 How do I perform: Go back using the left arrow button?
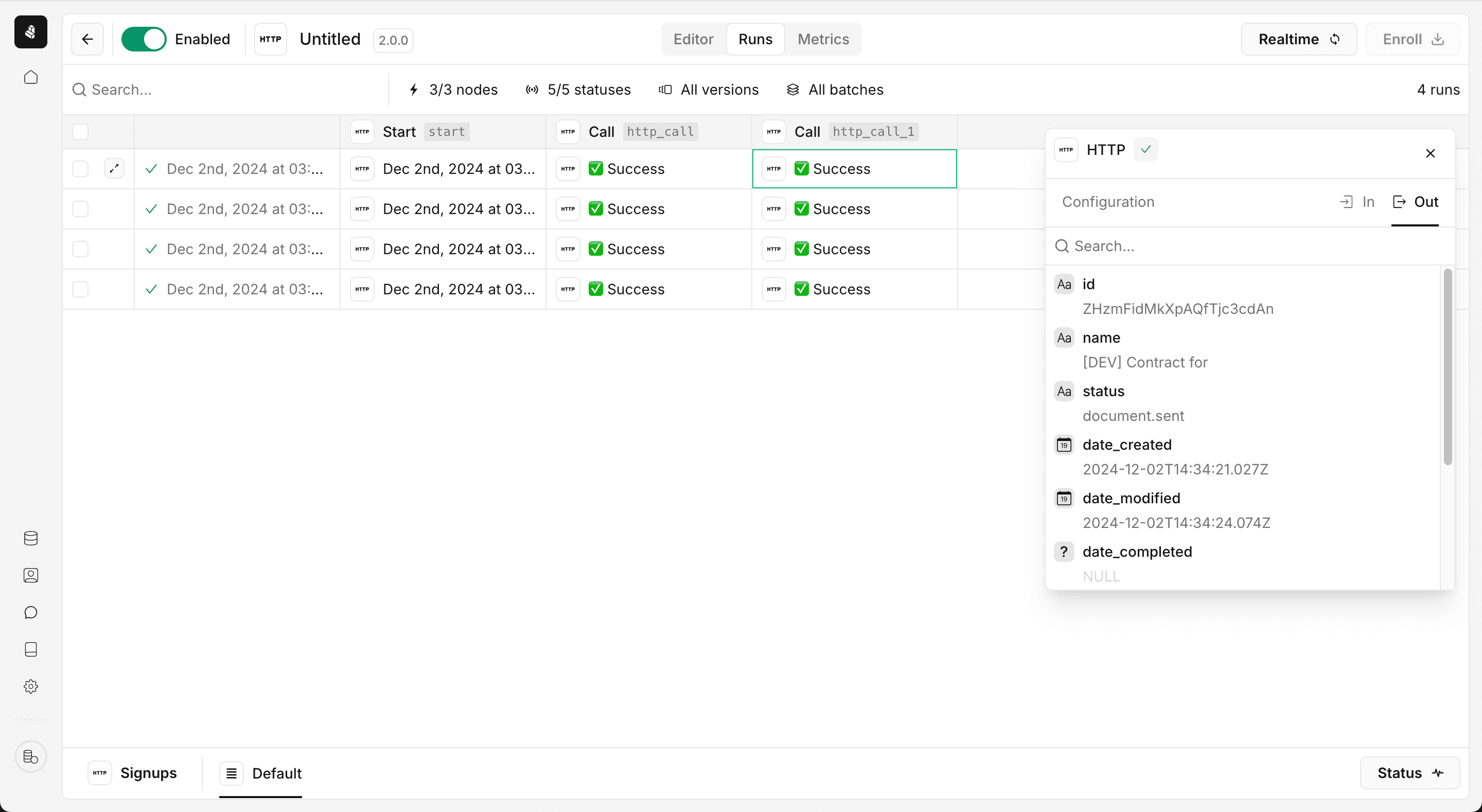point(87,39)
